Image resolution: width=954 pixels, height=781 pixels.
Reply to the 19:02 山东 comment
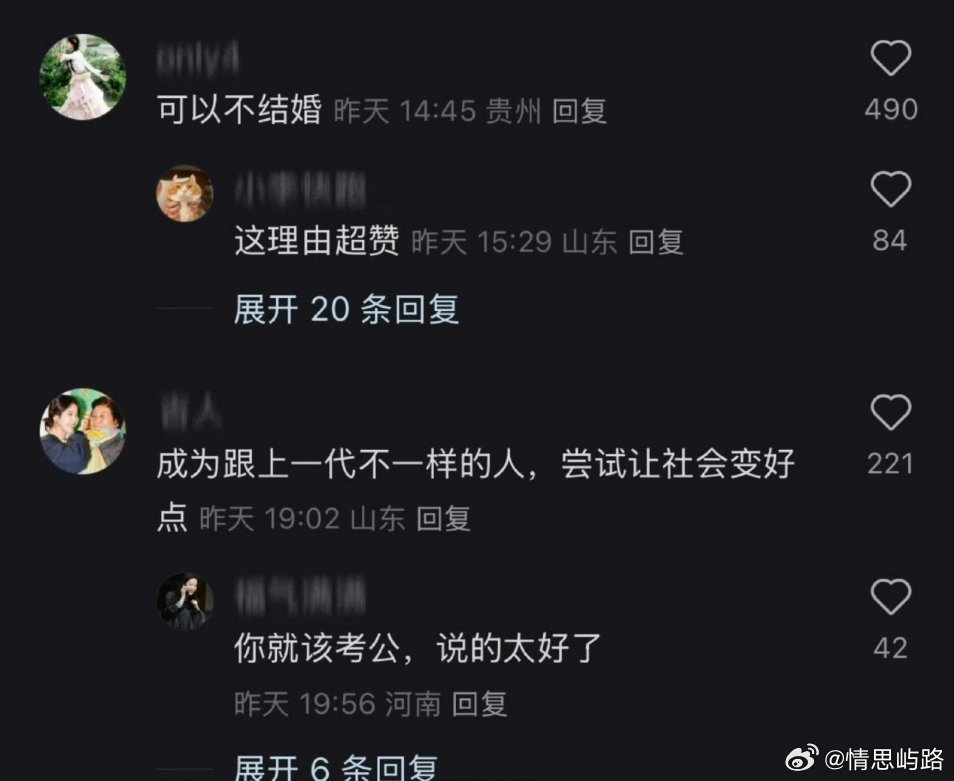point(444,519)
